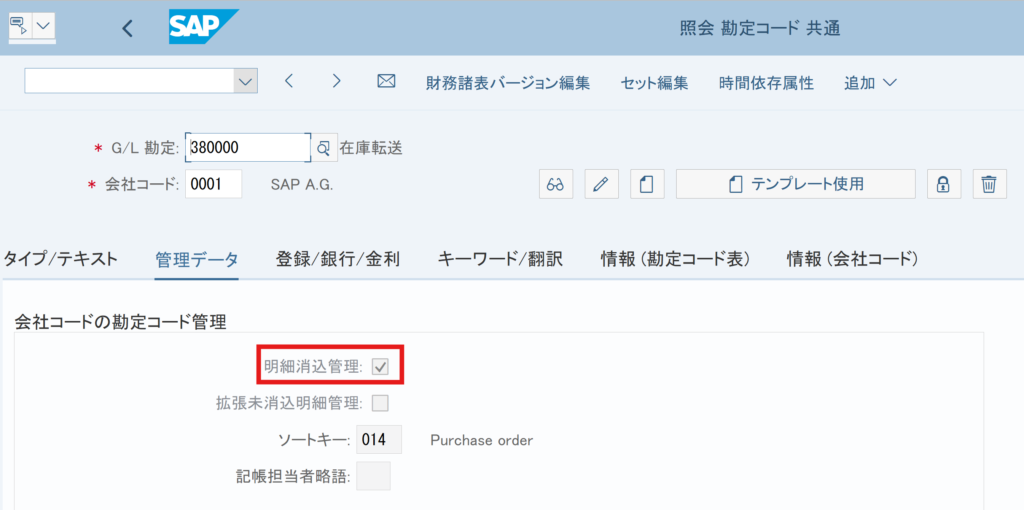1024x510 pixels.
Task: Go to previous entry with left chevron
Action: tap(289, 82)
